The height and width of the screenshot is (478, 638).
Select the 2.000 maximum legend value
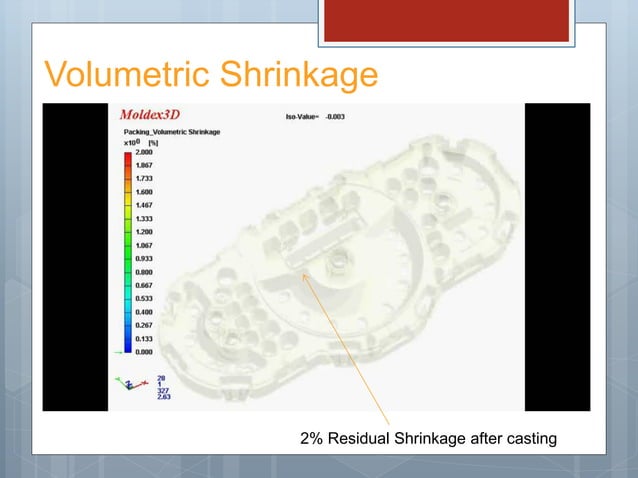[x=144, y=153]
